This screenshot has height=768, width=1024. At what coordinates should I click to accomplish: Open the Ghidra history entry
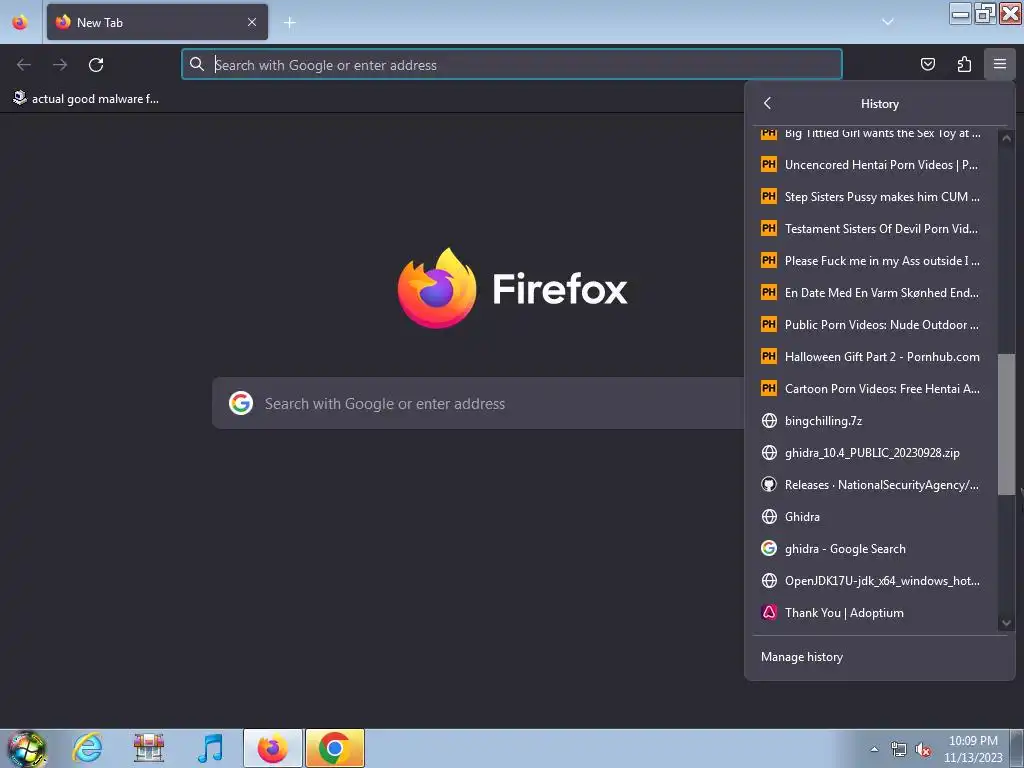point(875,517)
